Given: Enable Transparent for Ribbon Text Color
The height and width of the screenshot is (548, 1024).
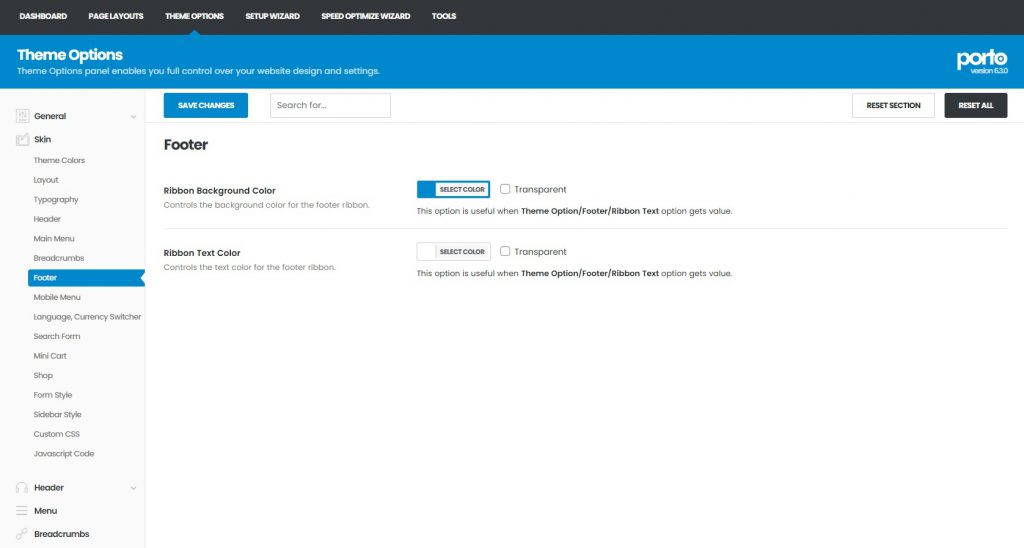Looking at the screenshot, I should (506, 252).
